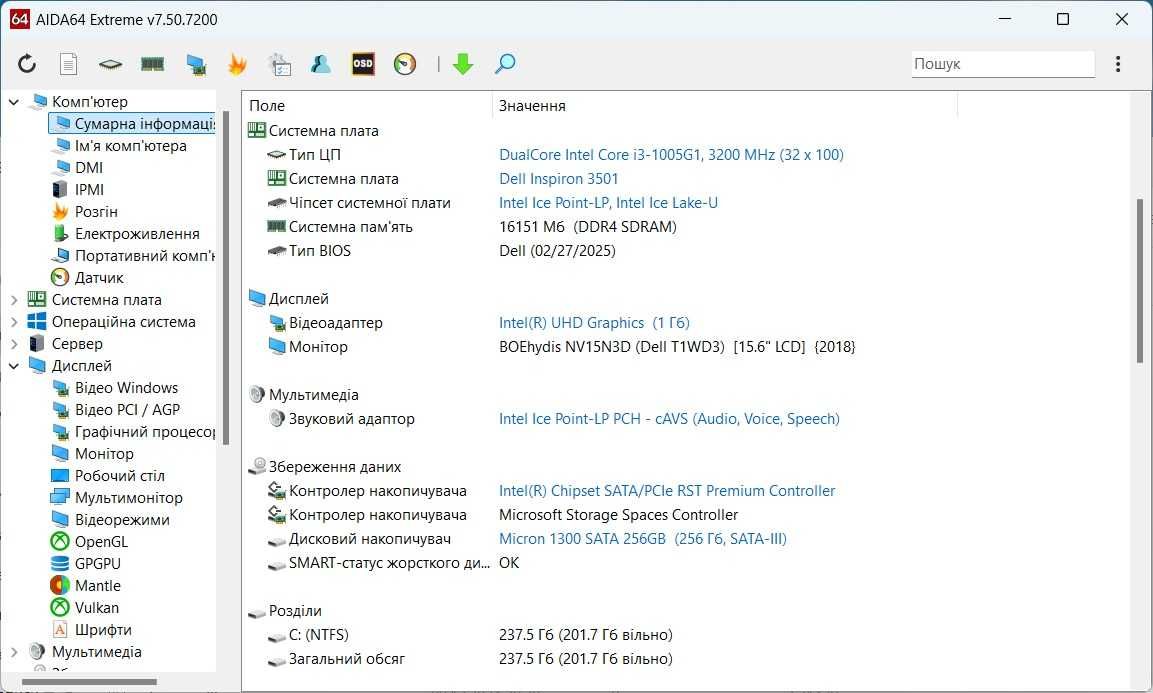Click the tree pane horizontal scrollbar

tap(89, 682)
